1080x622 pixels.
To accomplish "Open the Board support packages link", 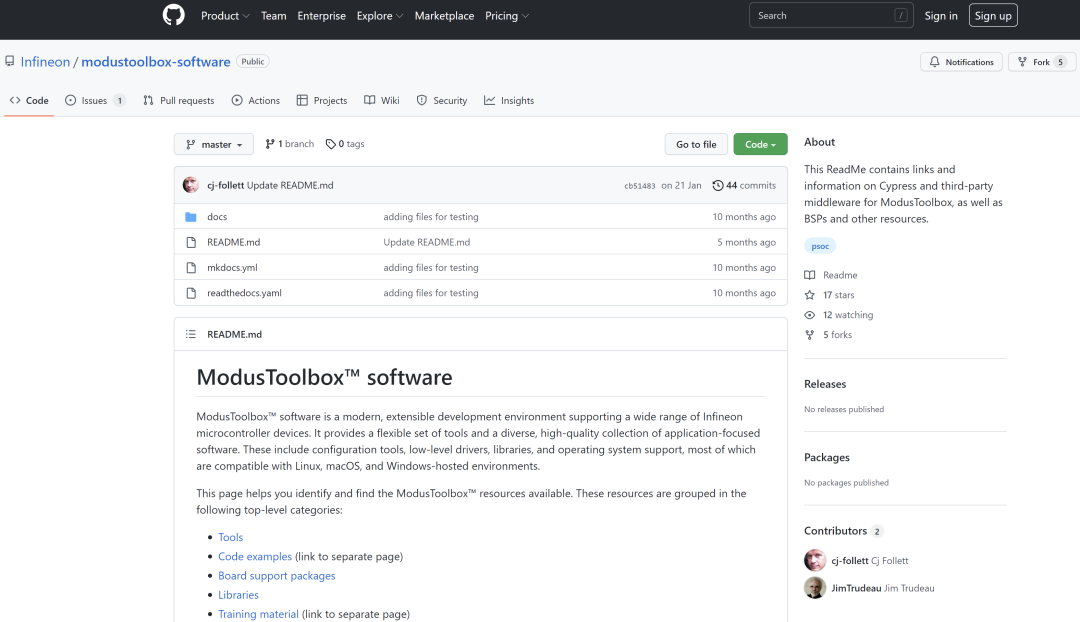I will 277,576.
